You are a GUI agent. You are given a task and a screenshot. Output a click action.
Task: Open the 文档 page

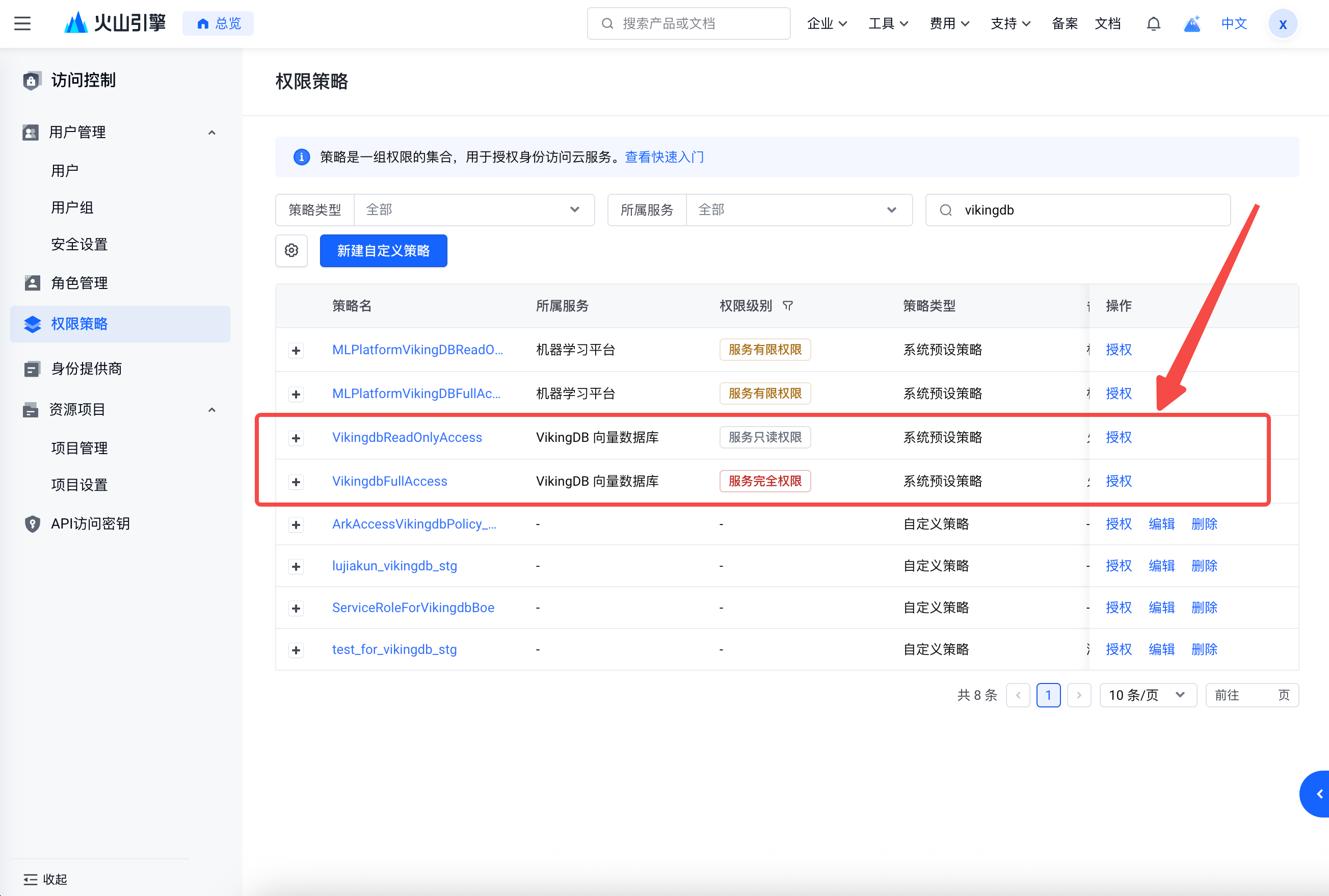click(x=1107, y=23)
